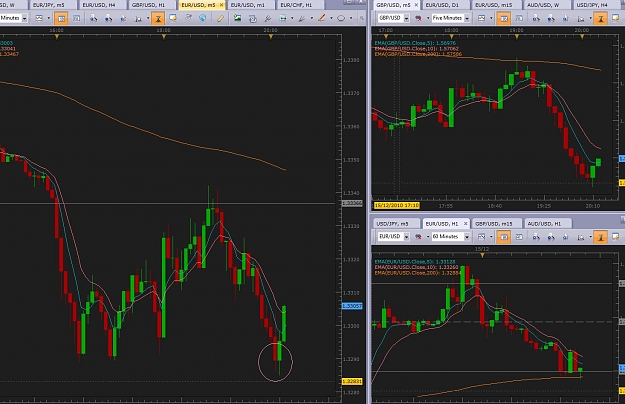Image resolution: width=625 pixels, height=404 pixels.
Task: Click the chart magnifier icon in the EUR/USD H1 toolbar
Action: [x=581, y=237]
